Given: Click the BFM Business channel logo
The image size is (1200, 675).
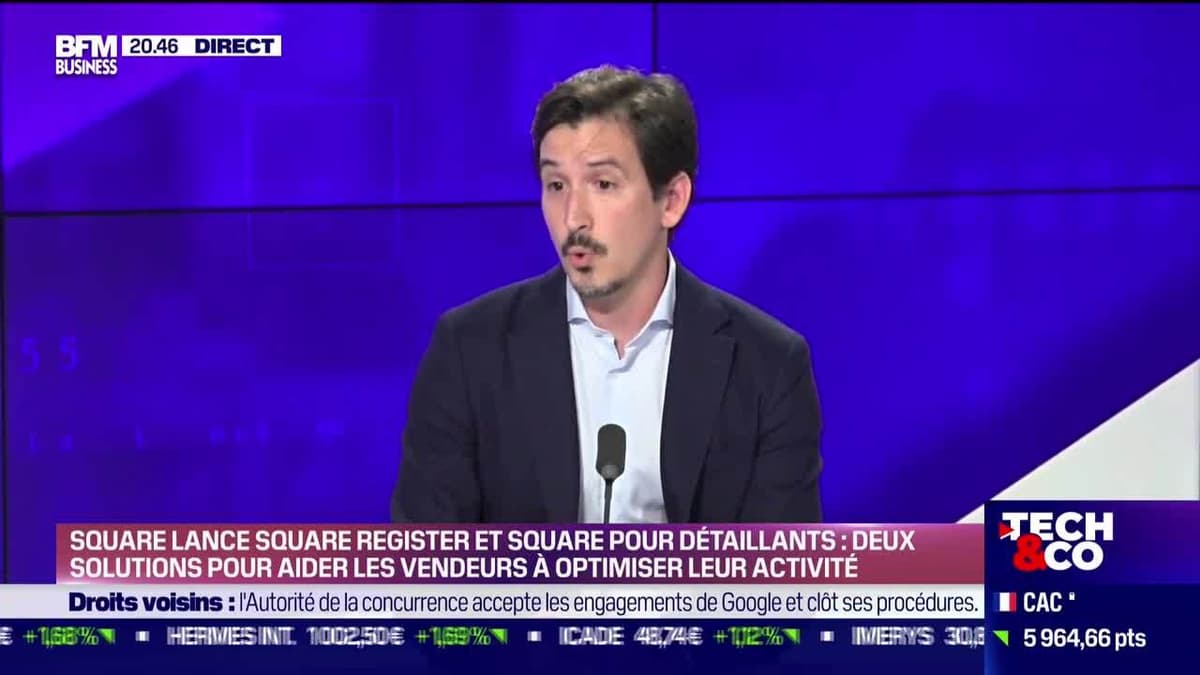Looking at the screenshot, I should tap(86, 55).
